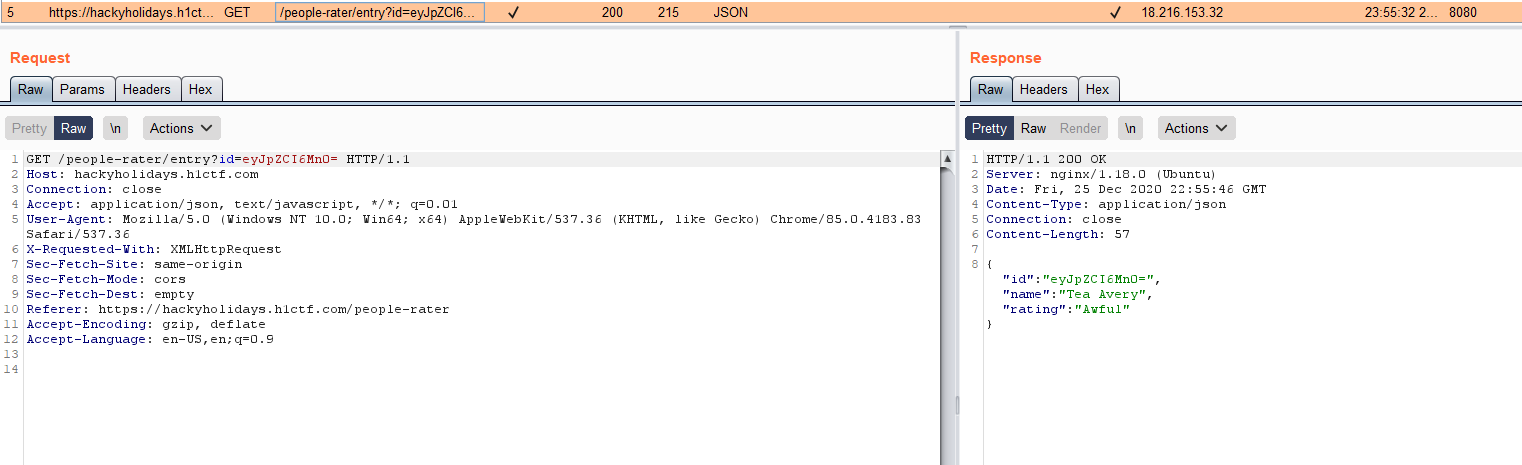Show the request Hex tab

point(200,89)
